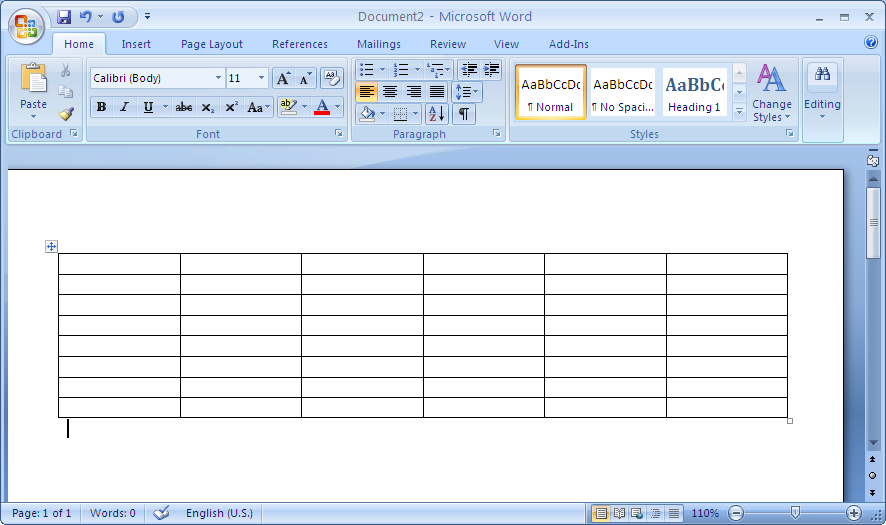Open the font size dropdown
This screenshot has height=525, width=886.
coord(262,78)
